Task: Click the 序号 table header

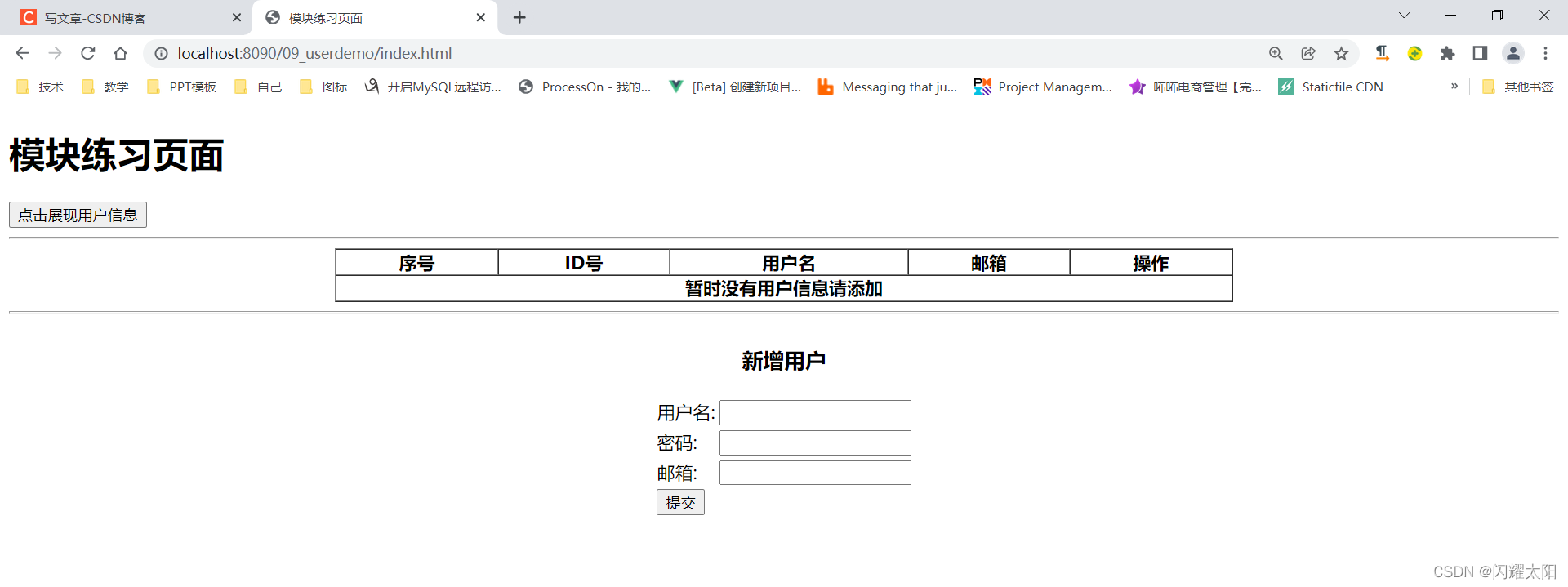Action: point(417,263)
